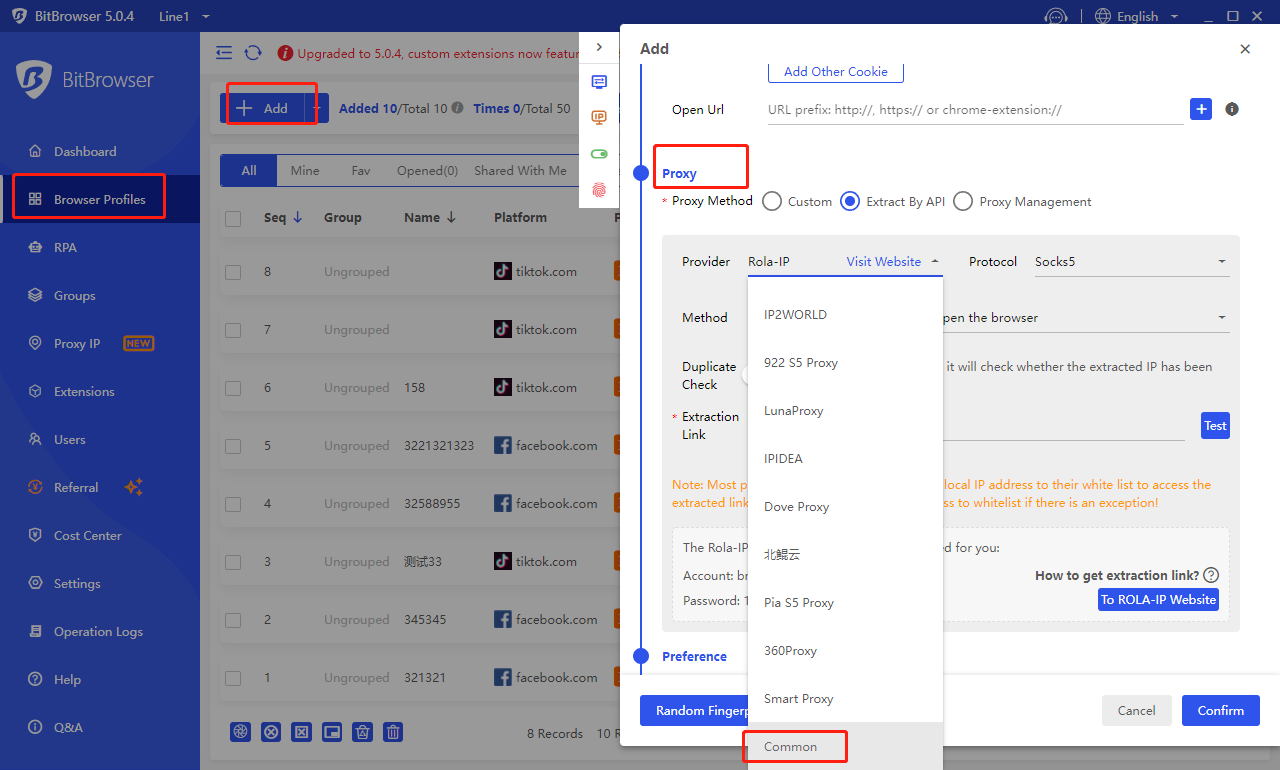Choose Pia S5 Proxy provider
The image size is (1280, 770).
(845, 602)
